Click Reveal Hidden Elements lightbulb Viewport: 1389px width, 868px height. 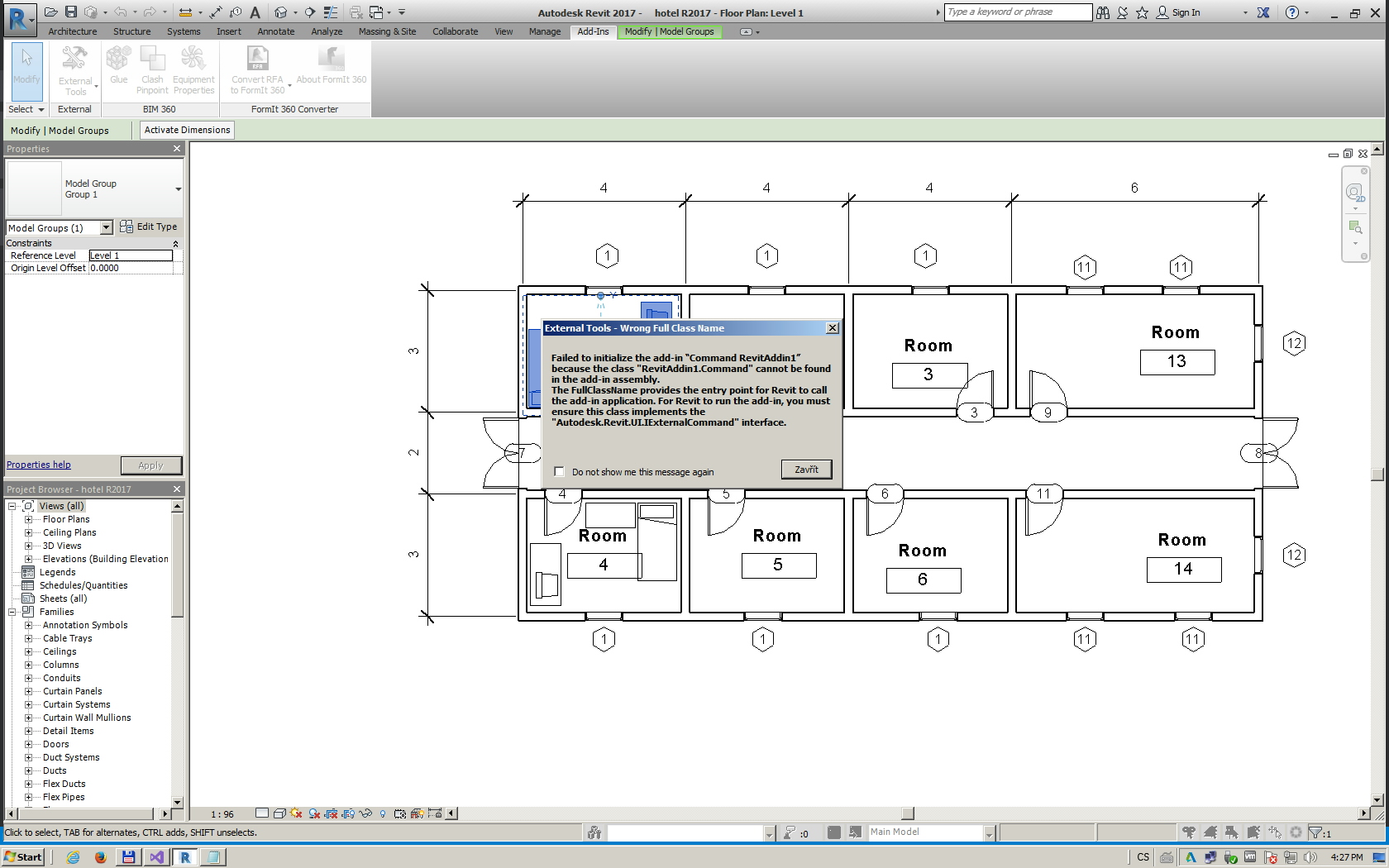coord(382,813)
